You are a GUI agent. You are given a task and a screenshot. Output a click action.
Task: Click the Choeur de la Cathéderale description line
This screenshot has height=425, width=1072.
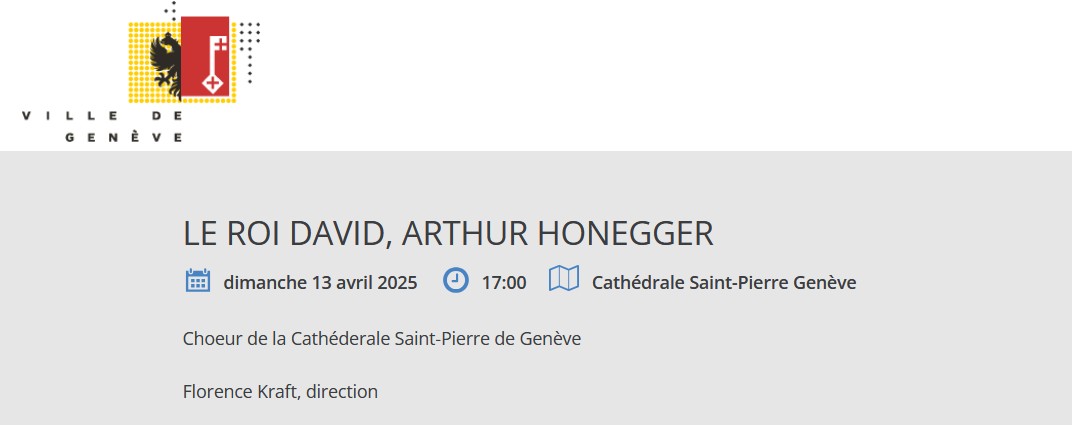click(x=382, y=338)
